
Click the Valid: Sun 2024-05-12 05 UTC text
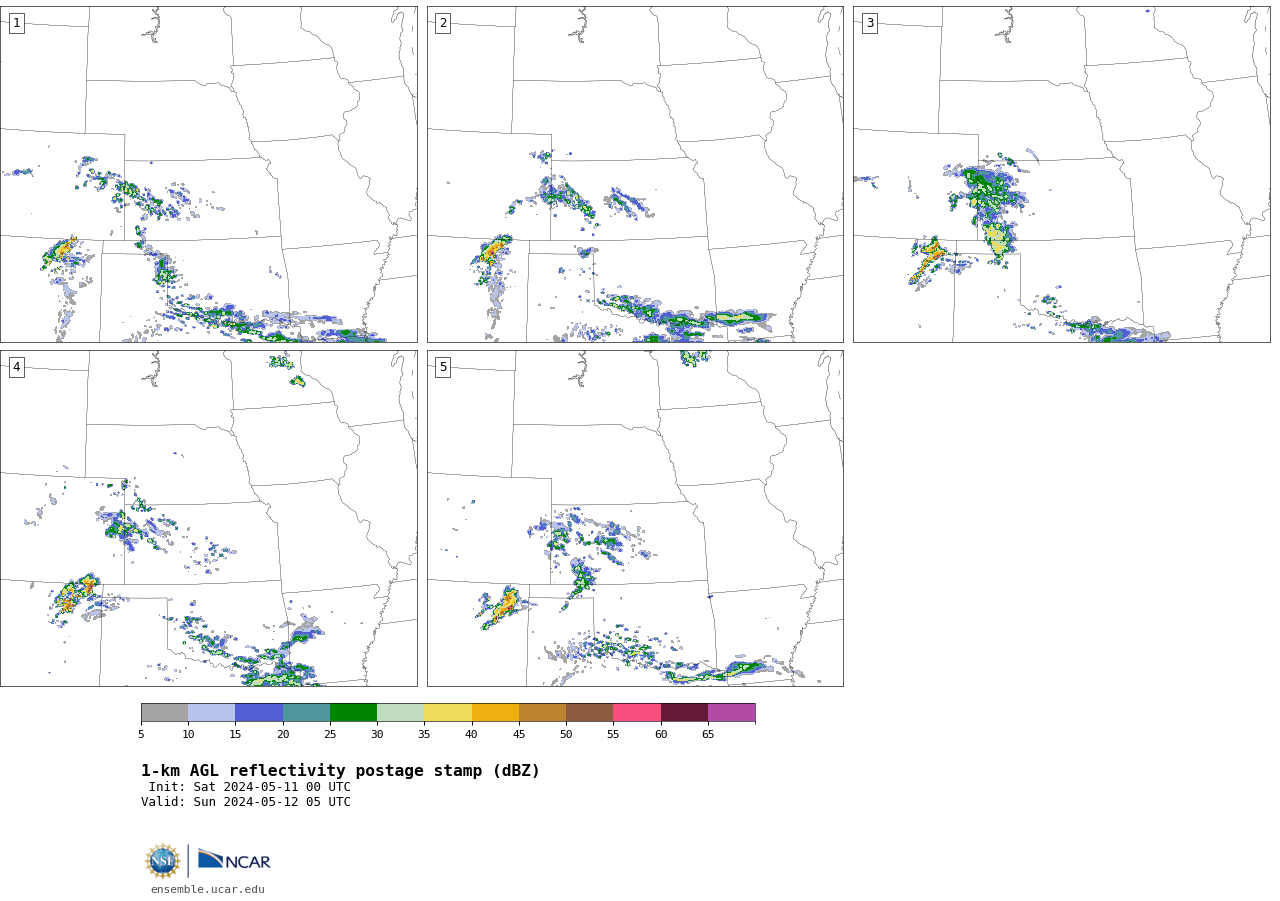pyautogui.click(x=246, y=802)
